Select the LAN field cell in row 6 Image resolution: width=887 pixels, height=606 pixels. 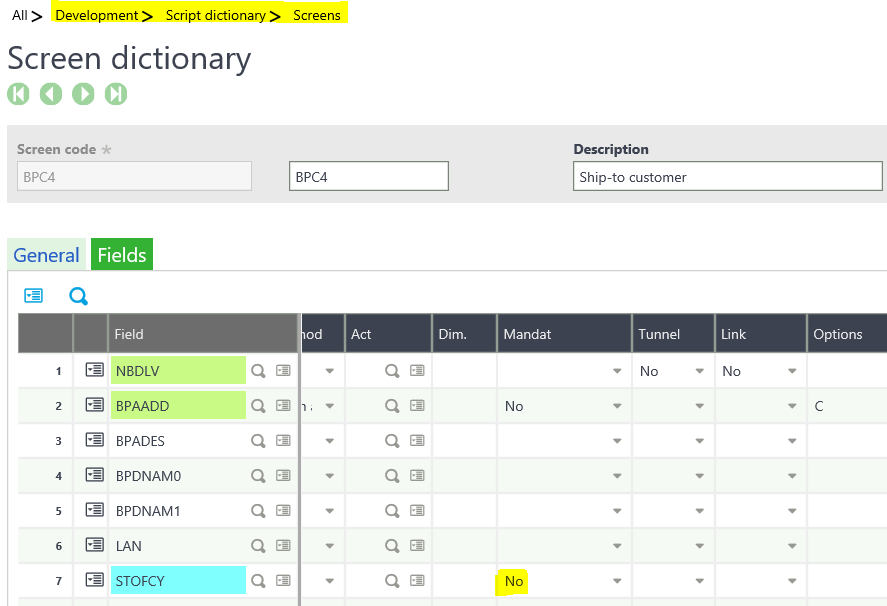tap(178, 546)
